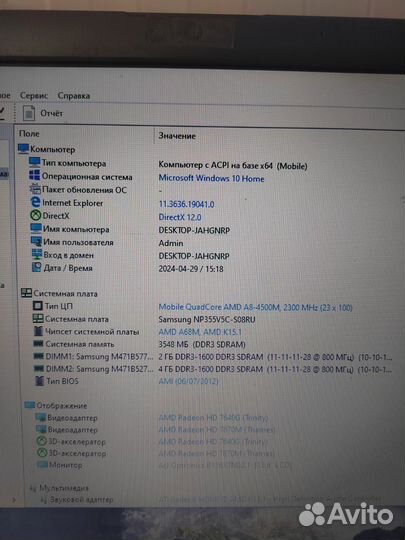Click the Звуковой адаптер icon
The height and width of the screenshot is (540, 405).
point(44,499)
